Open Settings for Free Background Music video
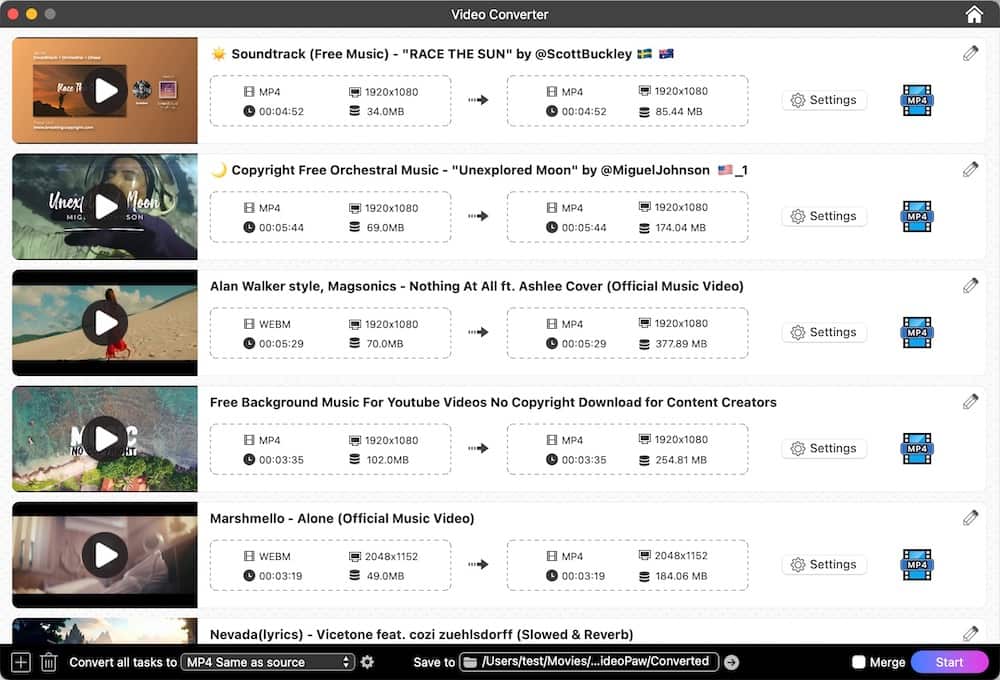The height and width of the screenshot is (680, 1000). click(x=823, y=448)
